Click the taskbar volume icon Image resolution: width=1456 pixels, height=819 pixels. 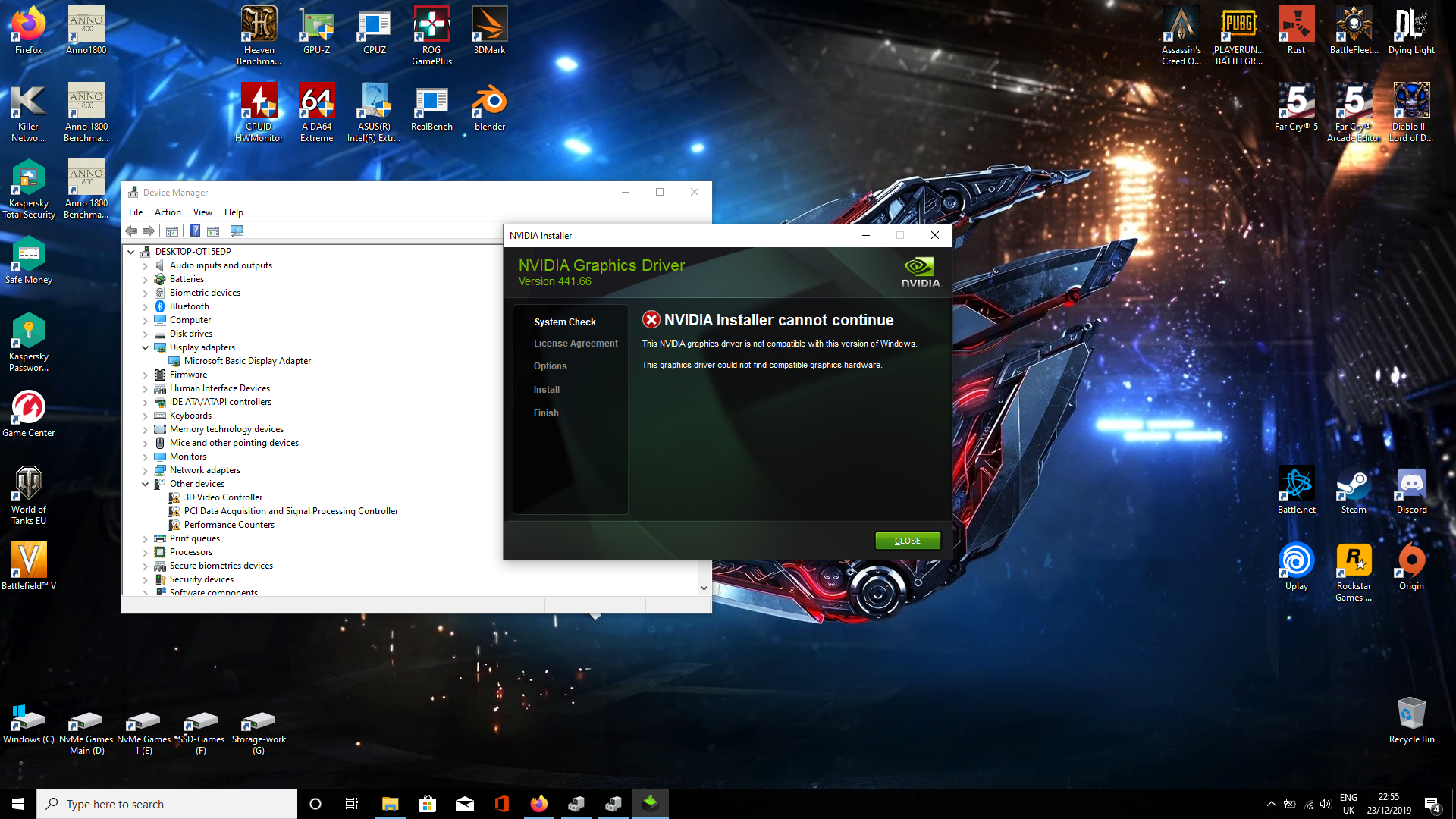click(1325, 804)
